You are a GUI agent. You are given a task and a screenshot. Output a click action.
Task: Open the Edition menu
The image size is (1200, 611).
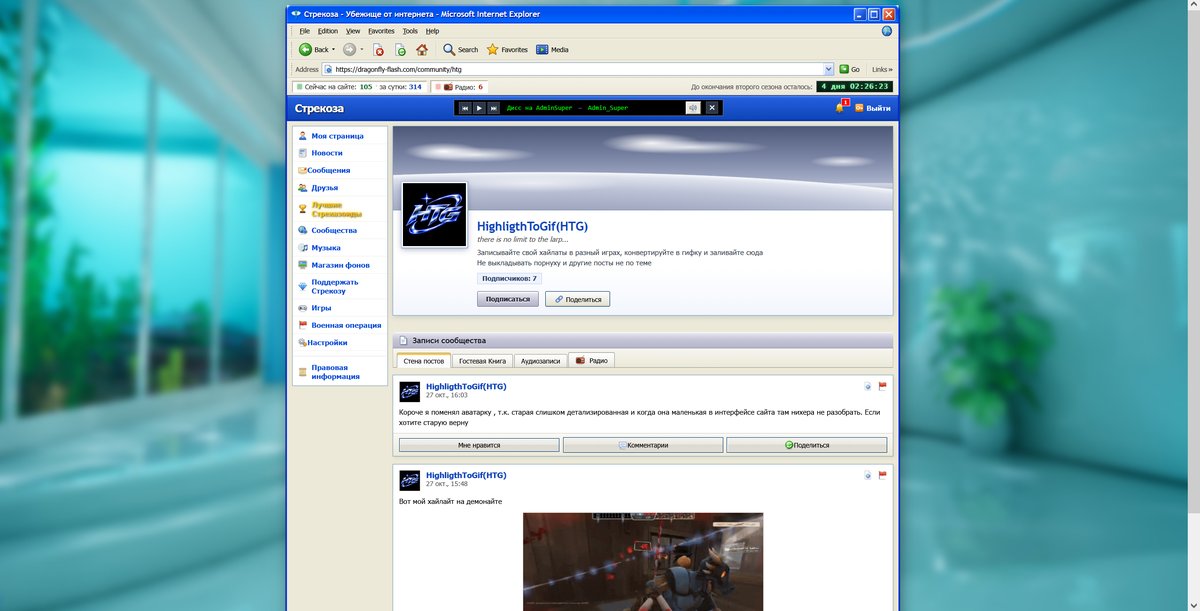tap(328, 31)
